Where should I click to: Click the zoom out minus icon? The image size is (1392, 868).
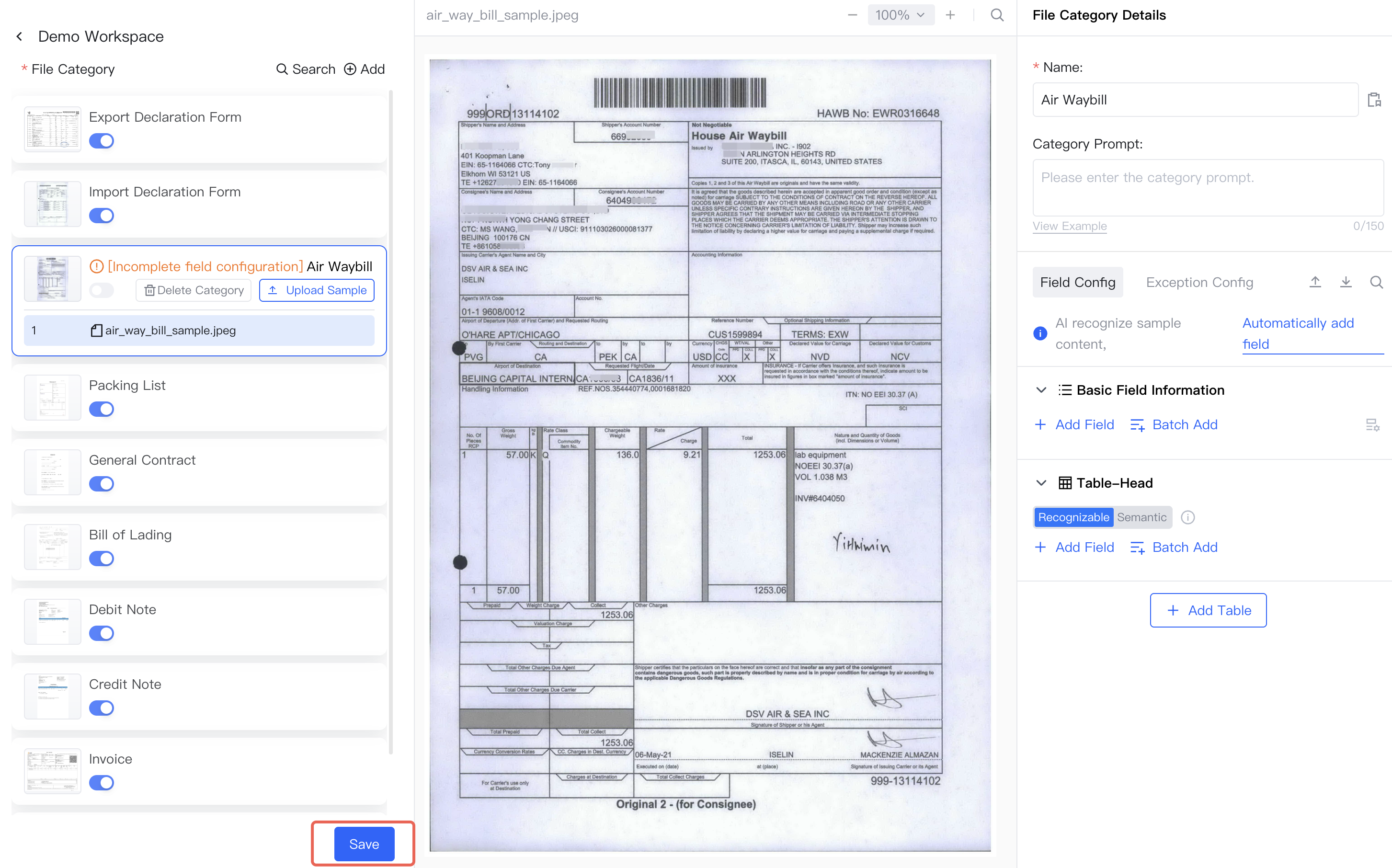[853, 15]
